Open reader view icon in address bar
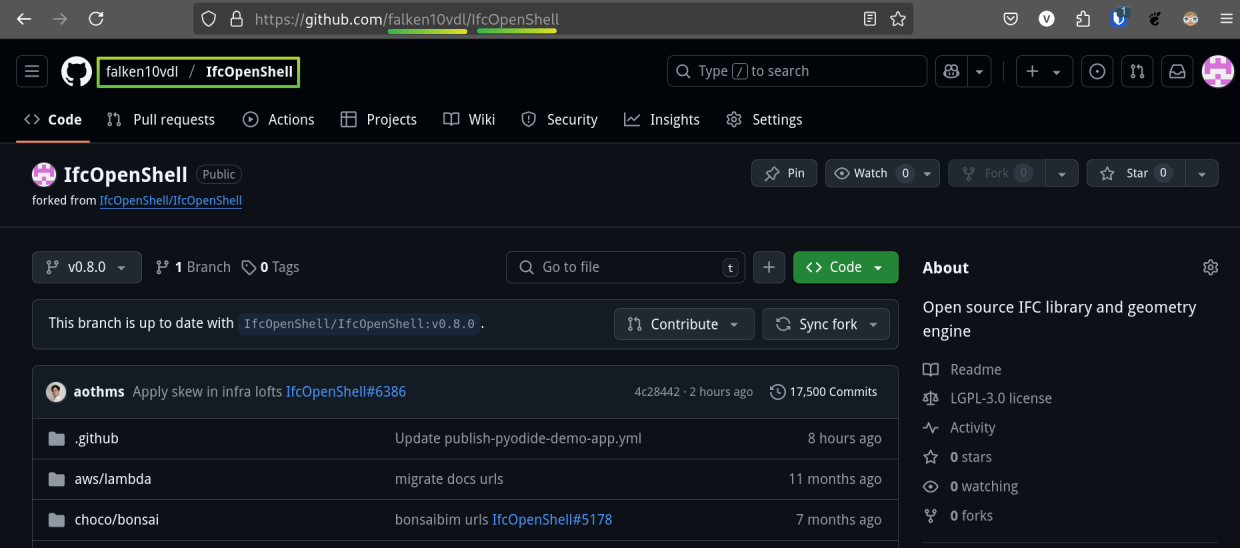The width and height of the screenshot is (1240, 548). pos(870,19)
